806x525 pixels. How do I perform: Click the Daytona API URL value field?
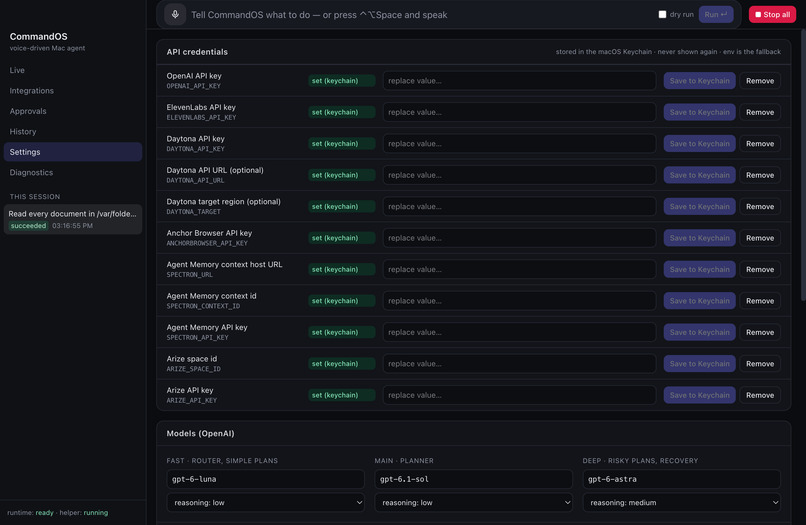[519, 175]
